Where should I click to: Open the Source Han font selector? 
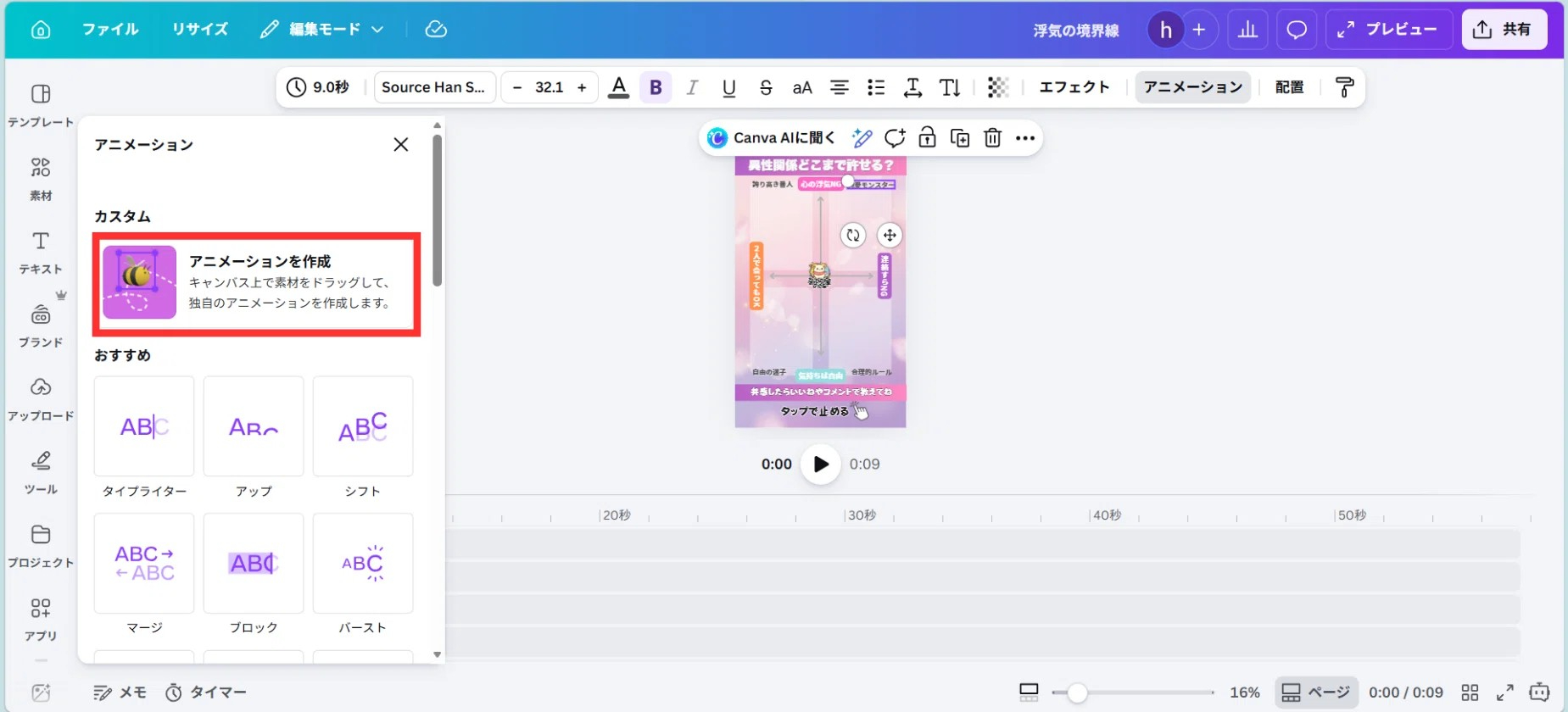[434, 87]
